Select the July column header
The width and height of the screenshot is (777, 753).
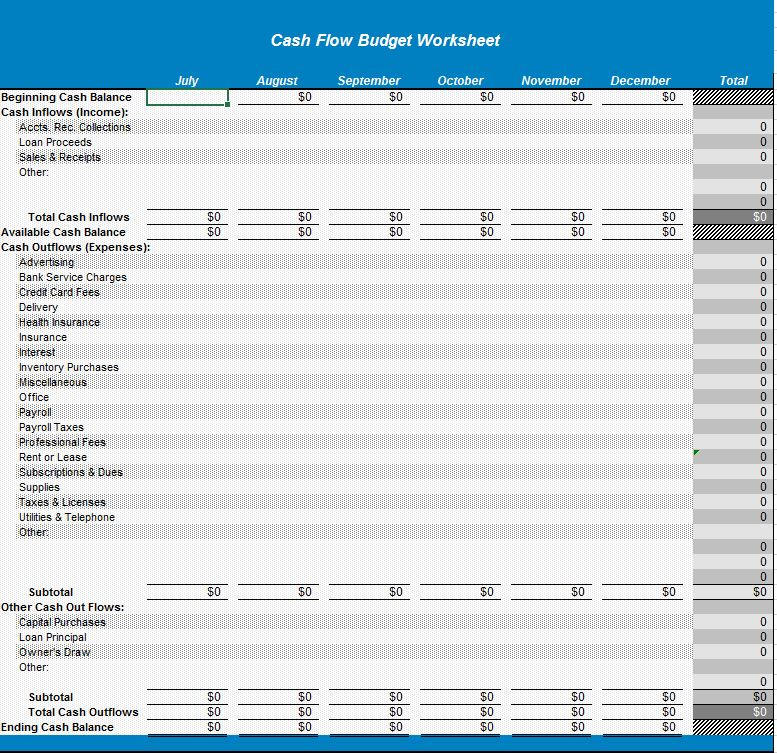(x=186, y=81)
